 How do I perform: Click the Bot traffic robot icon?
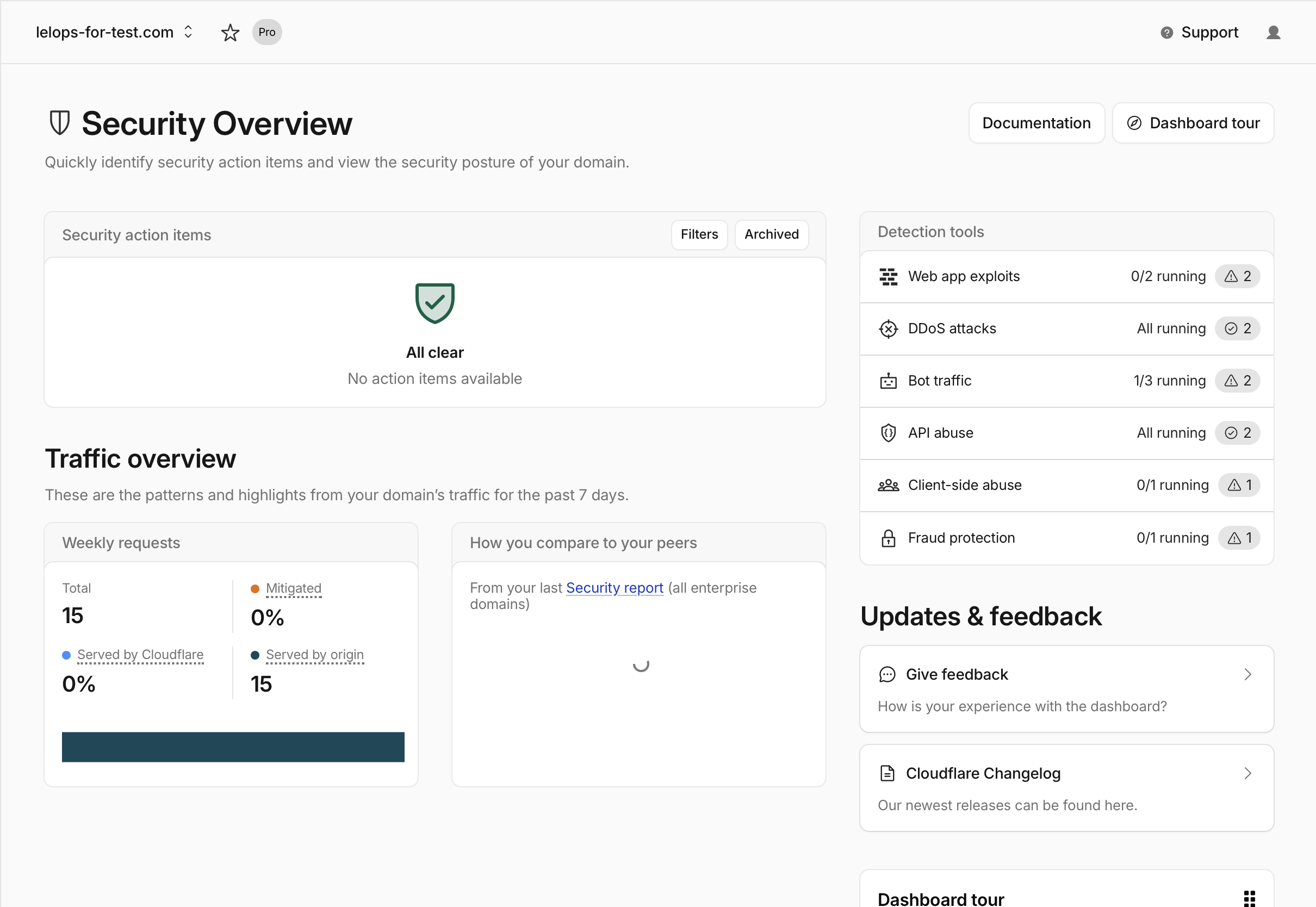pos(888,381)
